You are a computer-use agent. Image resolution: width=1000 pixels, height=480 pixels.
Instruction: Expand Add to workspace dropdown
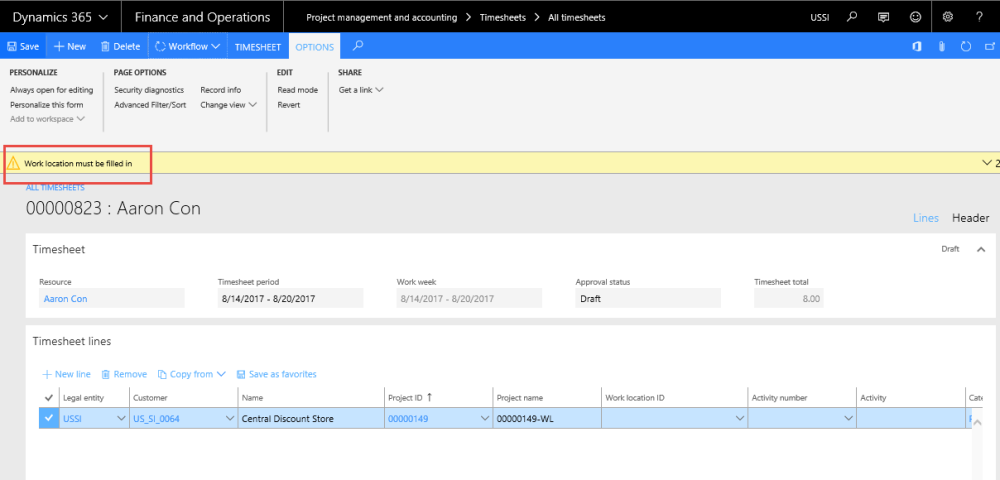click(x=47, y=119)
